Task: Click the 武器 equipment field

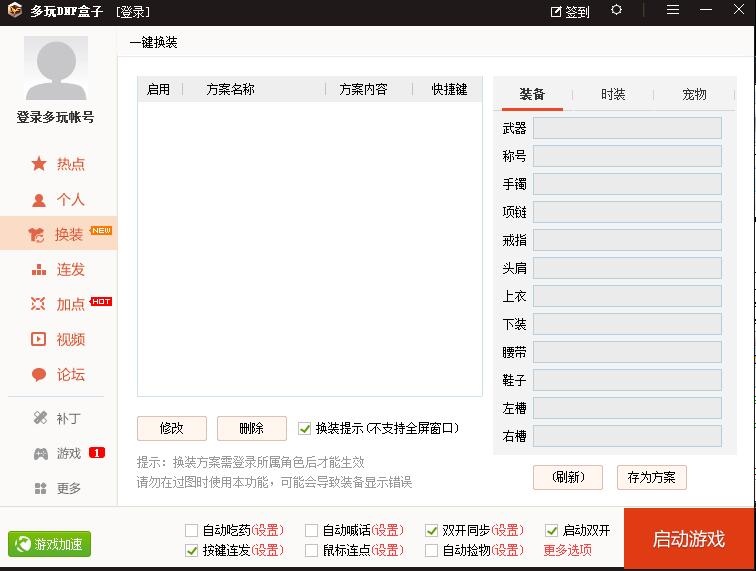Action: (627, 128)
